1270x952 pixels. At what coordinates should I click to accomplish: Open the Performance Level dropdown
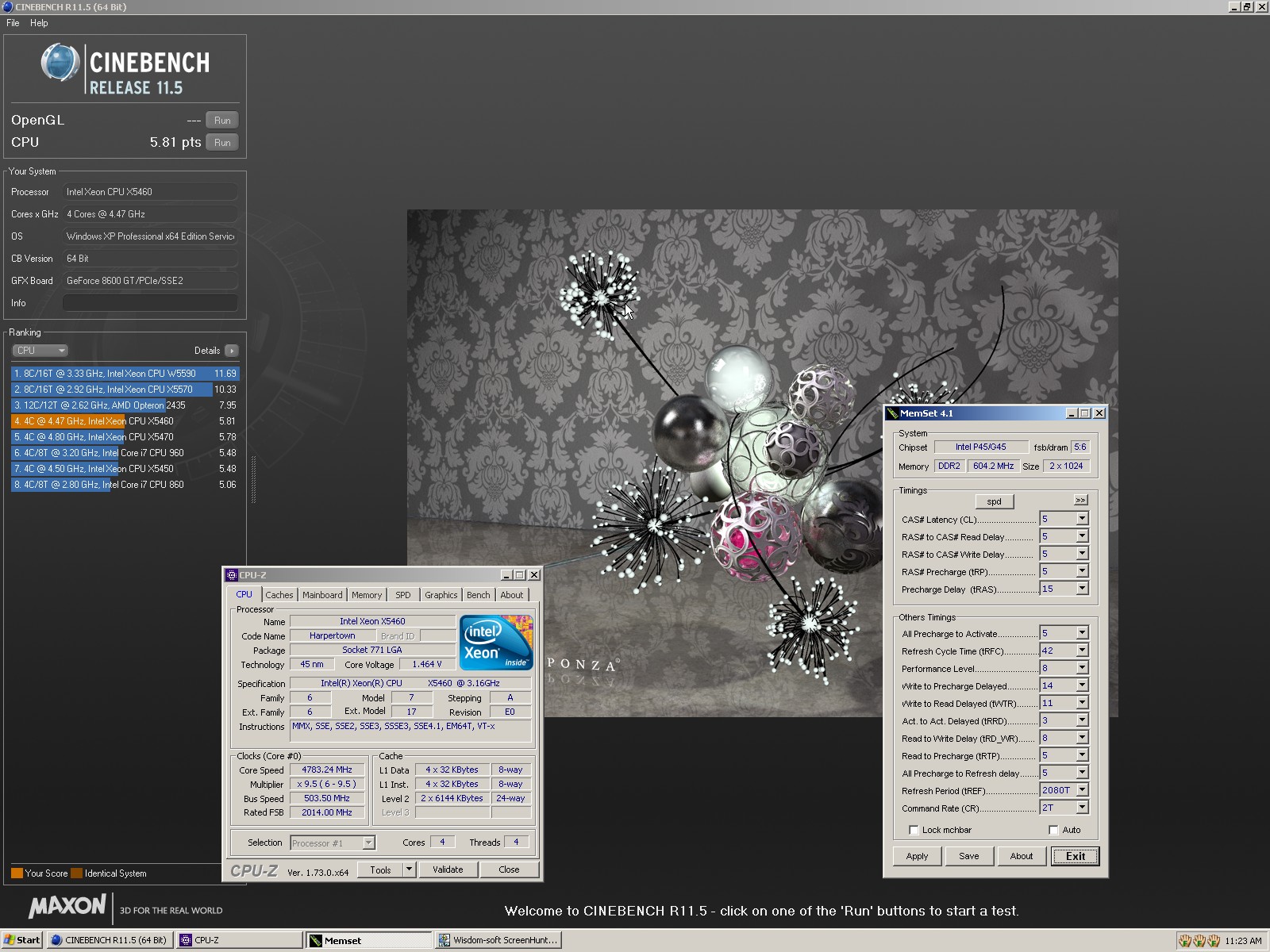click(1082, 668)
